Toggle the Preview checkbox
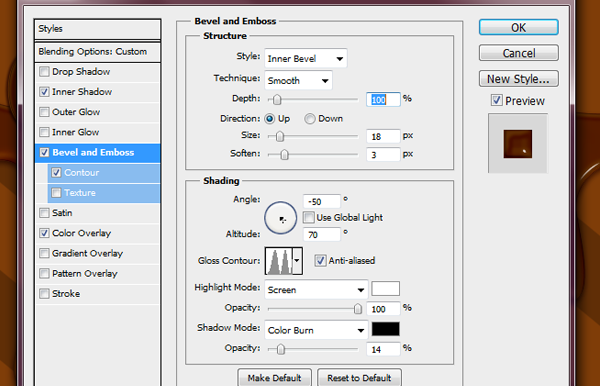 pos(497,101)
